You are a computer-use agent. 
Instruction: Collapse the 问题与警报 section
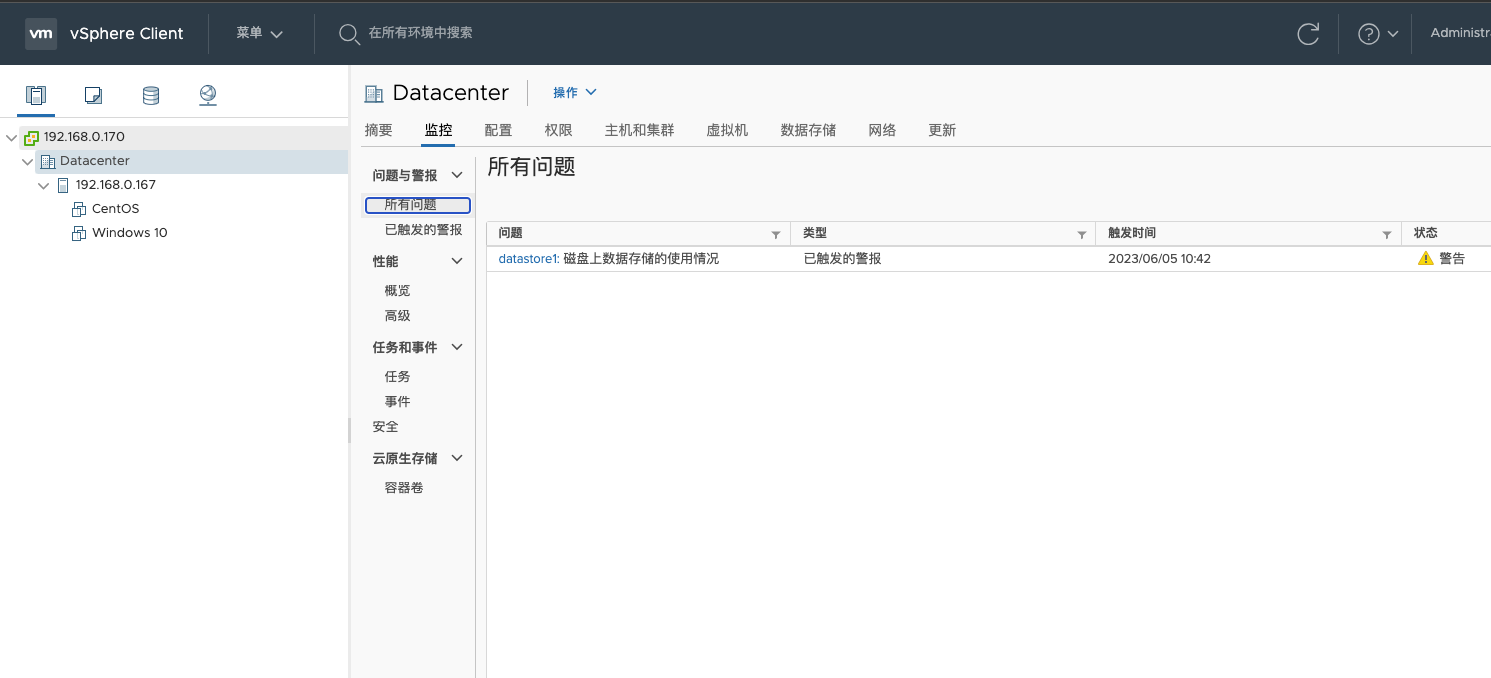(x=457, y=175)
